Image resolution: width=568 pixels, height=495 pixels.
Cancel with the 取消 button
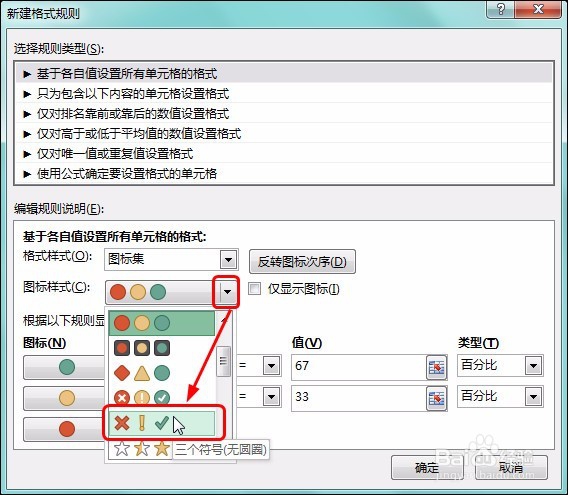[x=511, y=468]
